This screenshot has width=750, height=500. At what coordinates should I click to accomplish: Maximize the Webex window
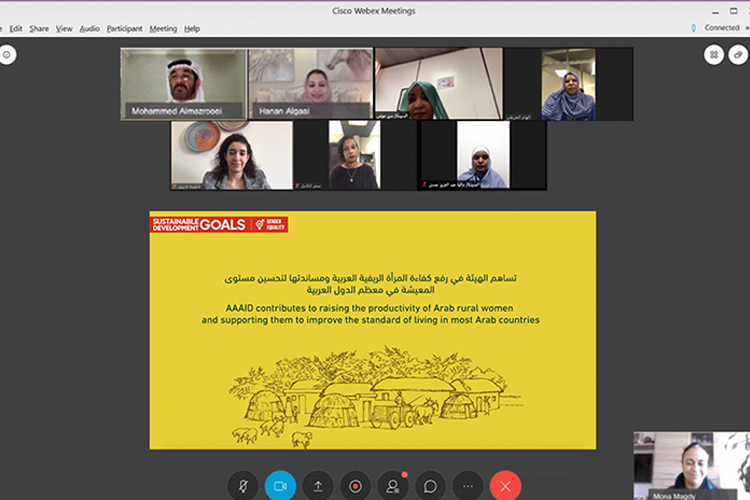coord(733,11)
